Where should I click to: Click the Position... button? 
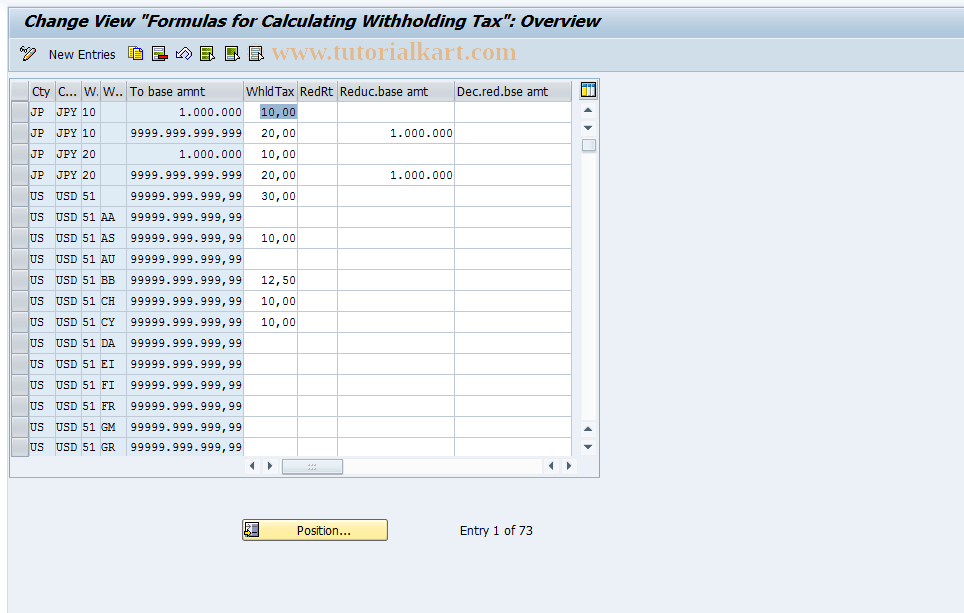[314, 529]
